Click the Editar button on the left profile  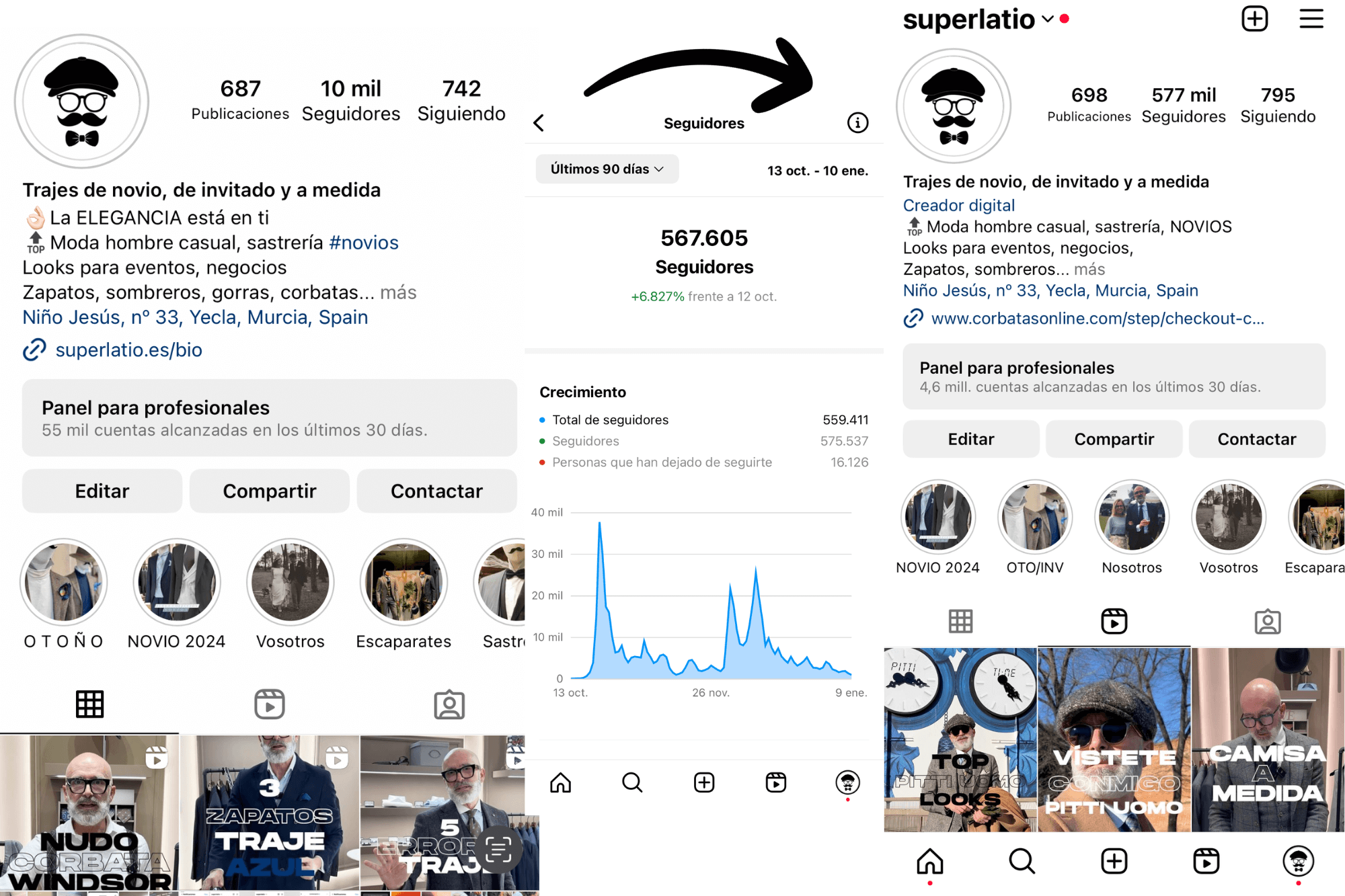click(102, 491)
